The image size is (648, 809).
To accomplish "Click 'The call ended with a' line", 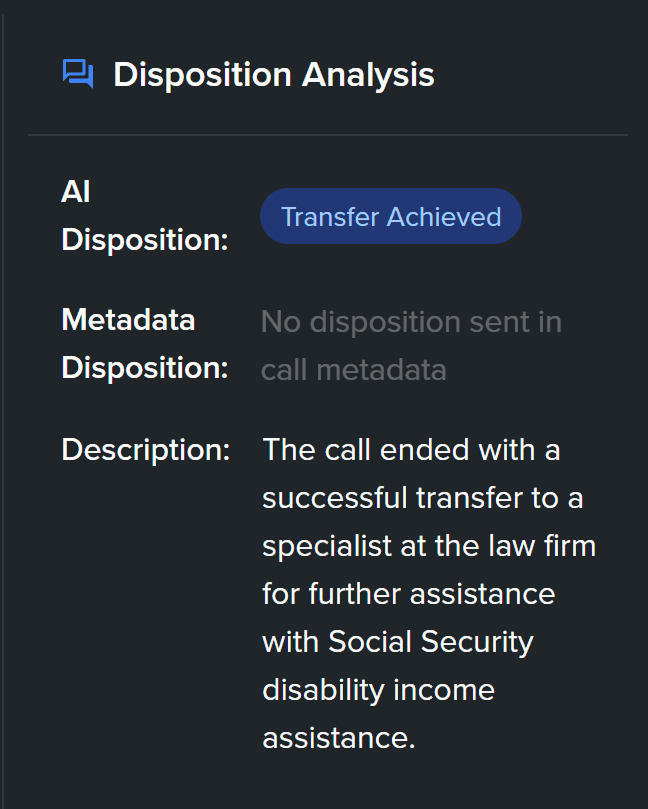I will 411,449.
